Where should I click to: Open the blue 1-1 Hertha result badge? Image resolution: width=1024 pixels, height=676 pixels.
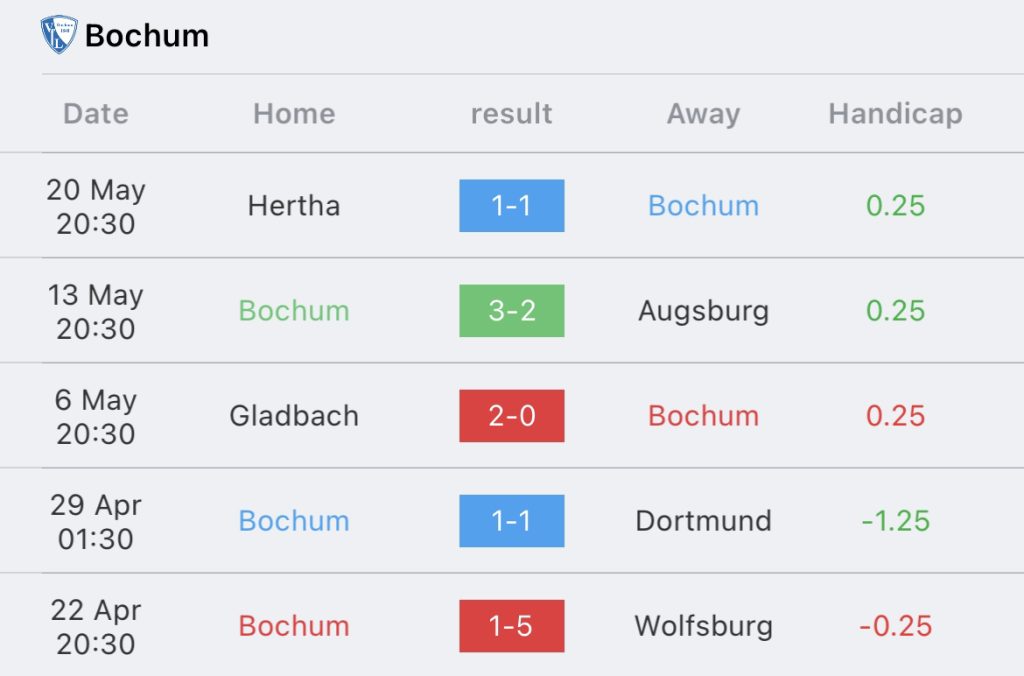[x=511, y=206]
